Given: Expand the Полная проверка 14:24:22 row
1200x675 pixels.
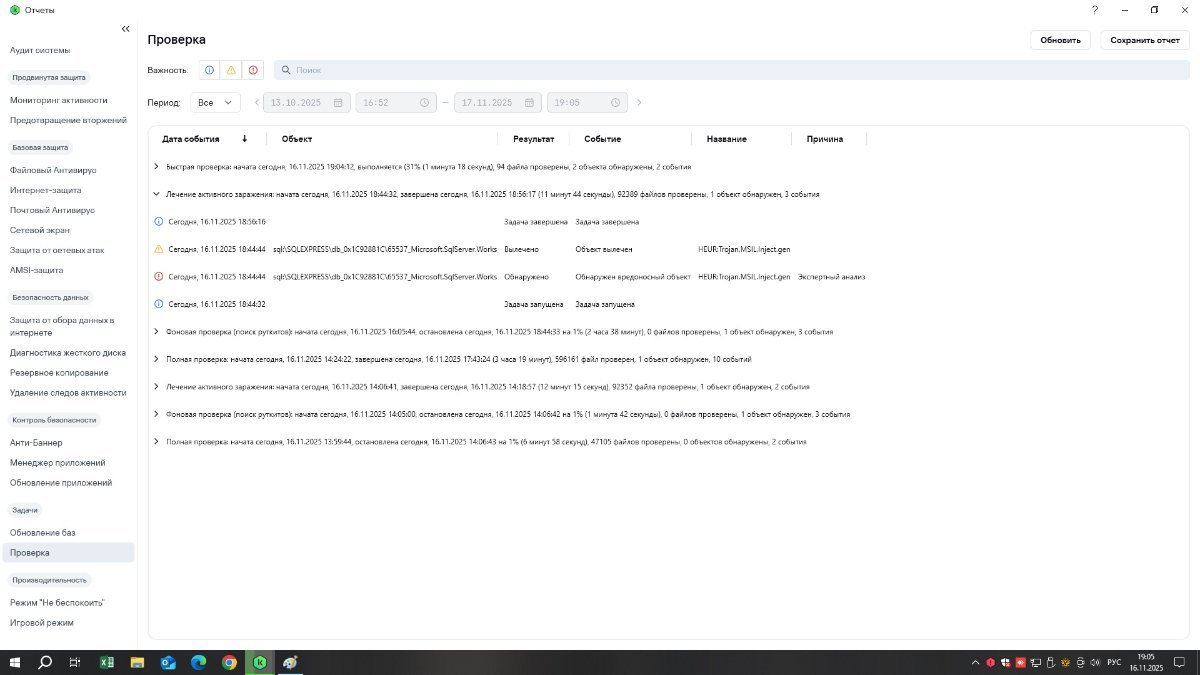Looking at the screenshot, I should pos(156,358).
